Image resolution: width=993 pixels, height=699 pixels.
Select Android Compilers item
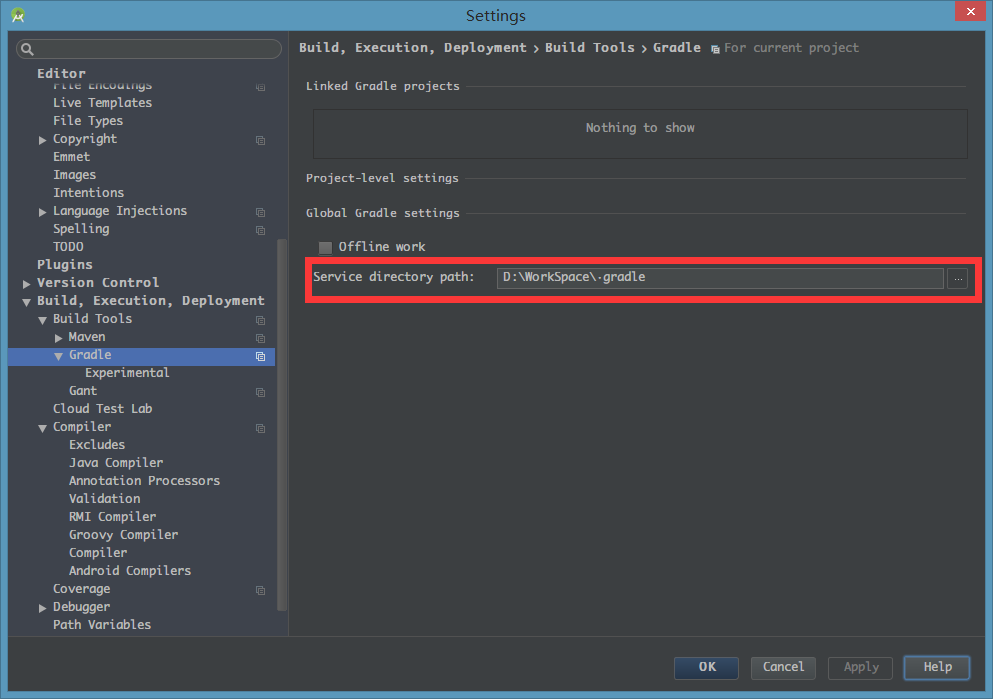pyautogui.click(x=130, y=571)
